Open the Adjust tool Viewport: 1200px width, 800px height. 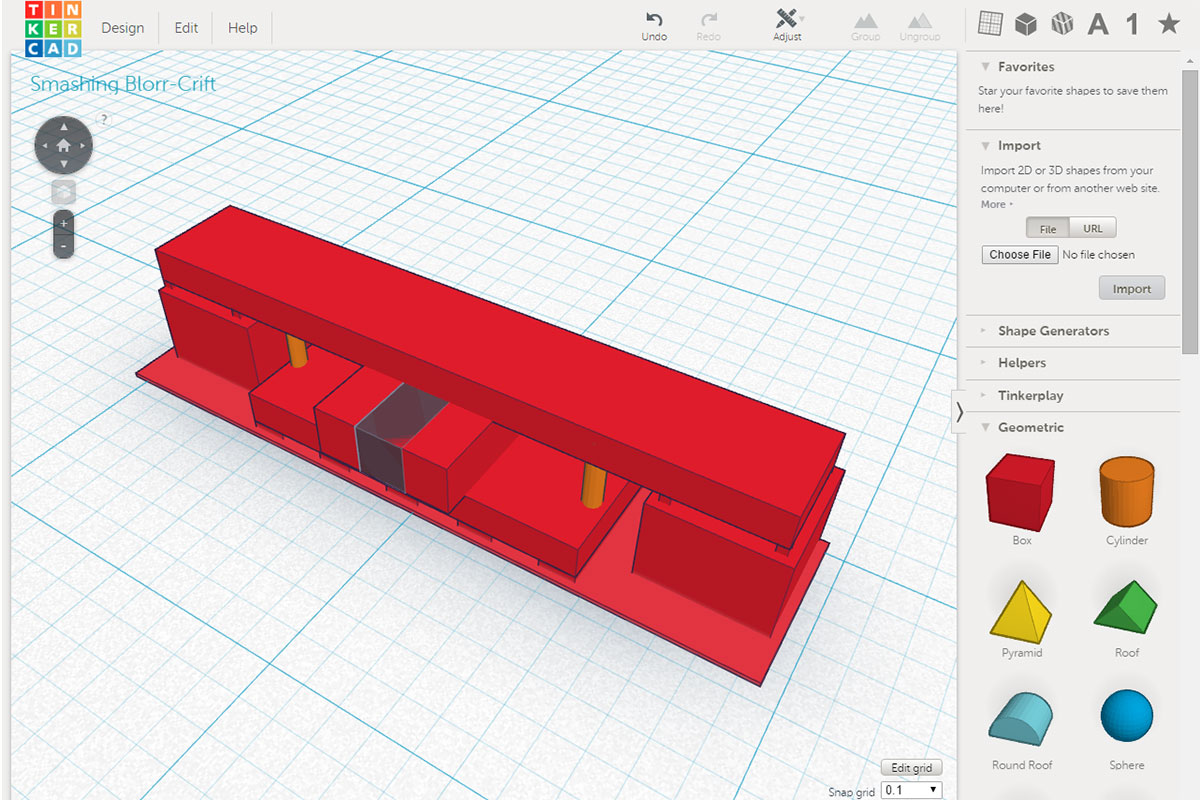pyautogui.click(x=787, y=20)
